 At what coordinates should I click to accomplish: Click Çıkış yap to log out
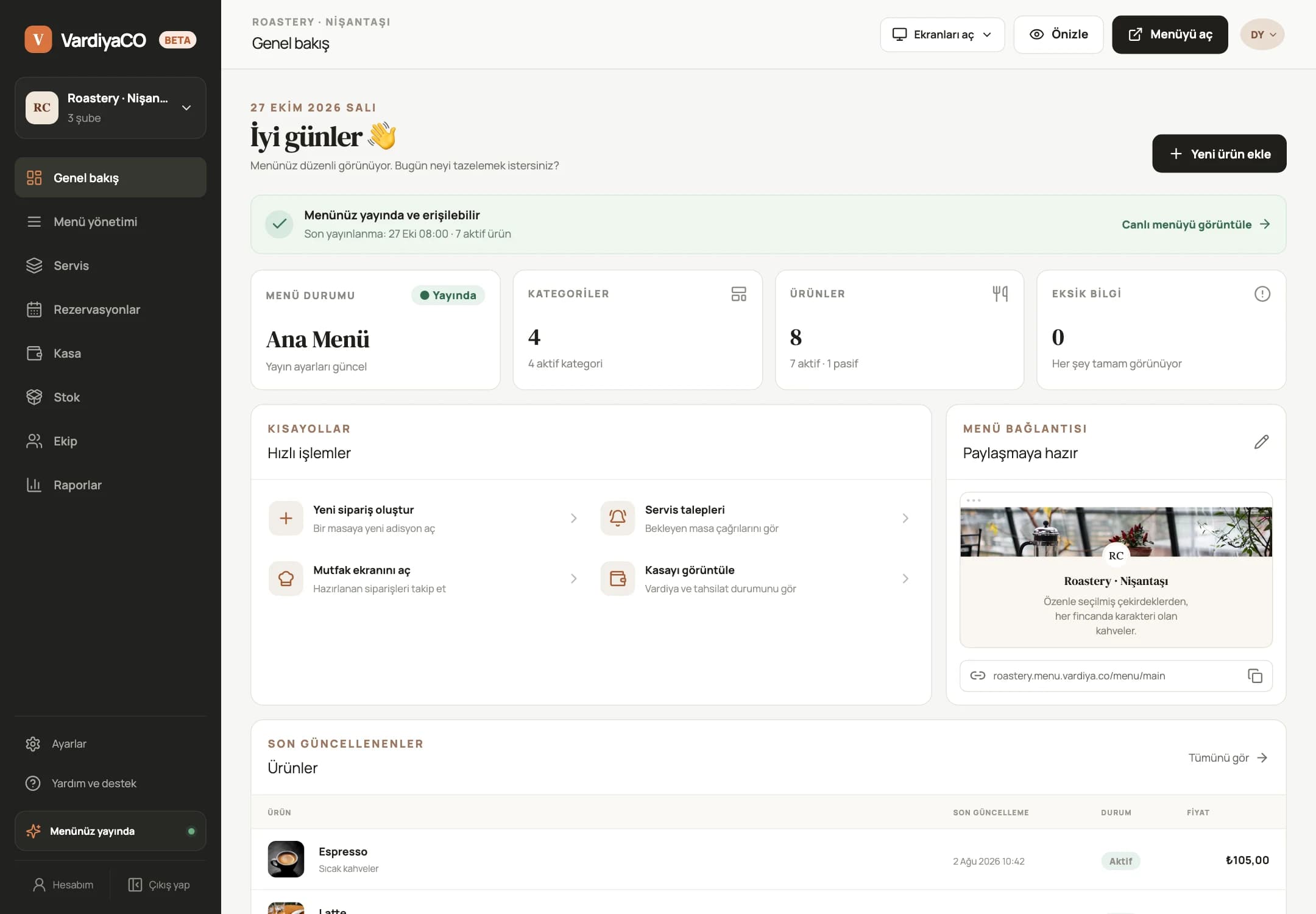[x=159, y=885]
